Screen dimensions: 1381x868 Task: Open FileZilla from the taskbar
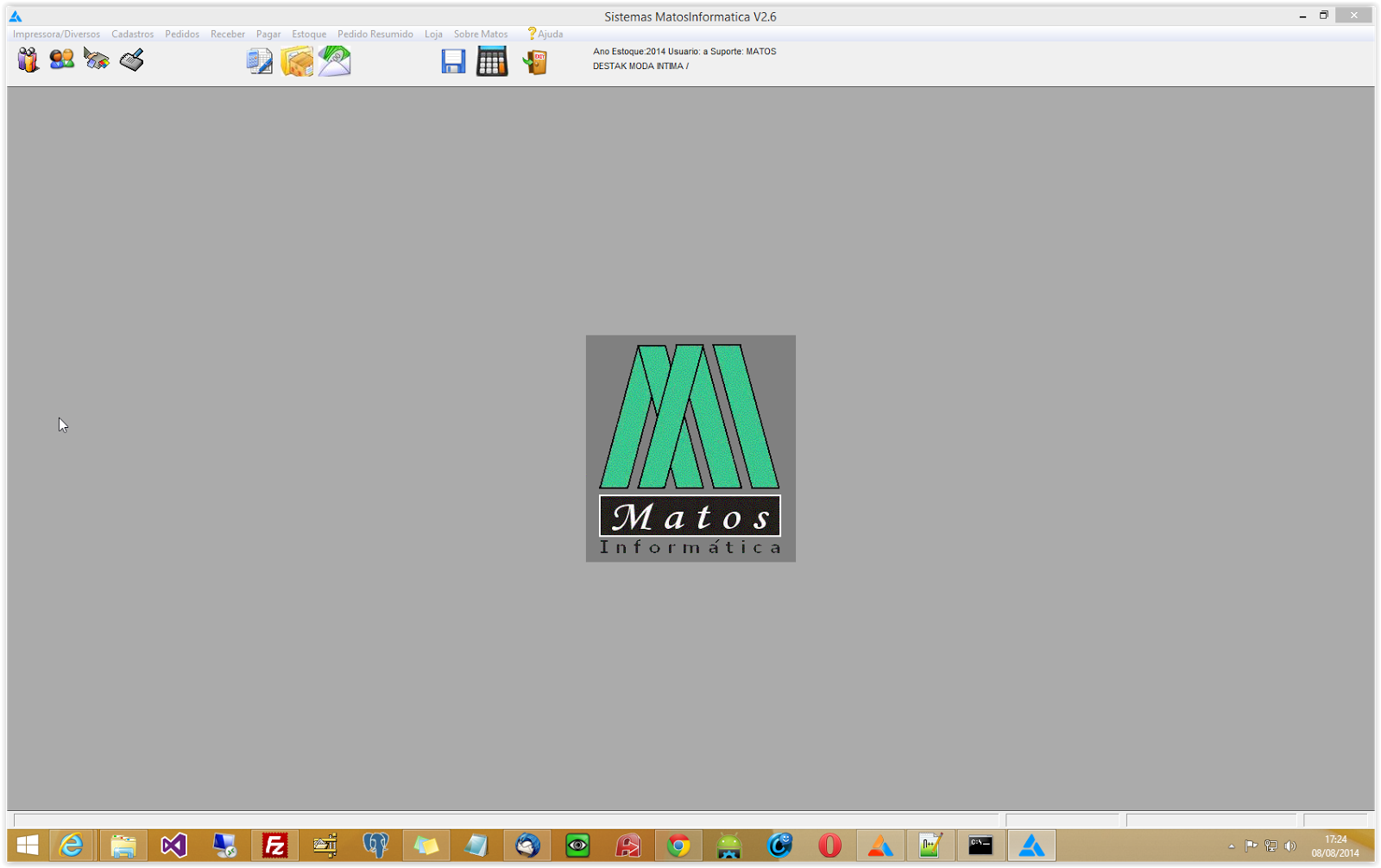[x=274, y=846]
